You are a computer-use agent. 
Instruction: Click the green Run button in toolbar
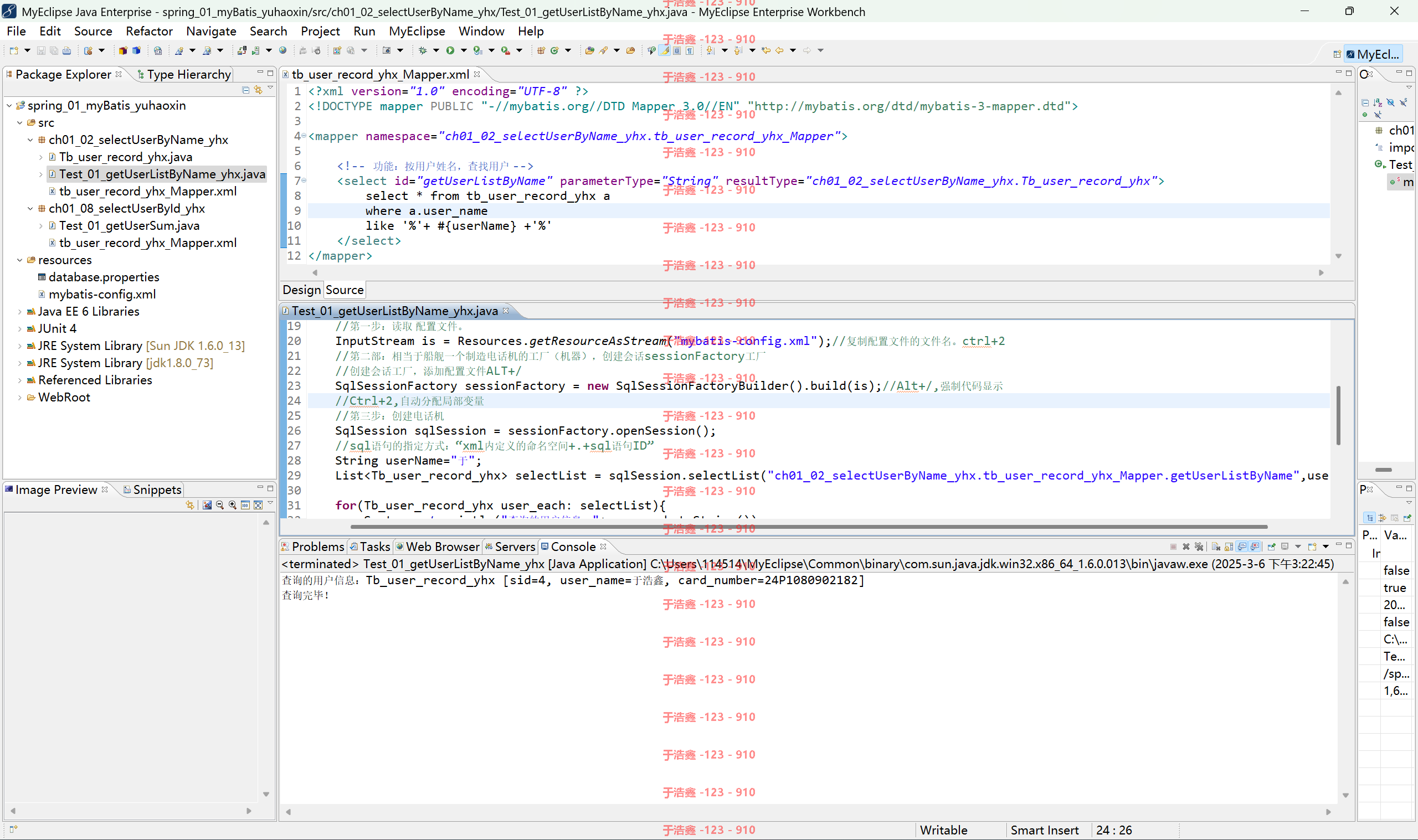coord(450,50)
